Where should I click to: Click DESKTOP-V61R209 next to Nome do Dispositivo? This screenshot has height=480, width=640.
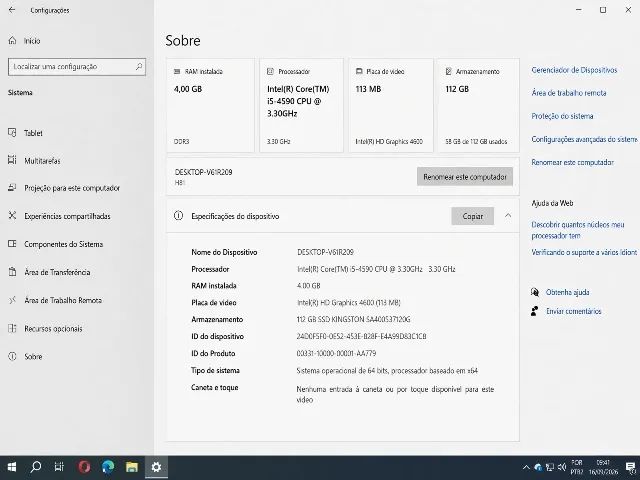pos(325,252)
